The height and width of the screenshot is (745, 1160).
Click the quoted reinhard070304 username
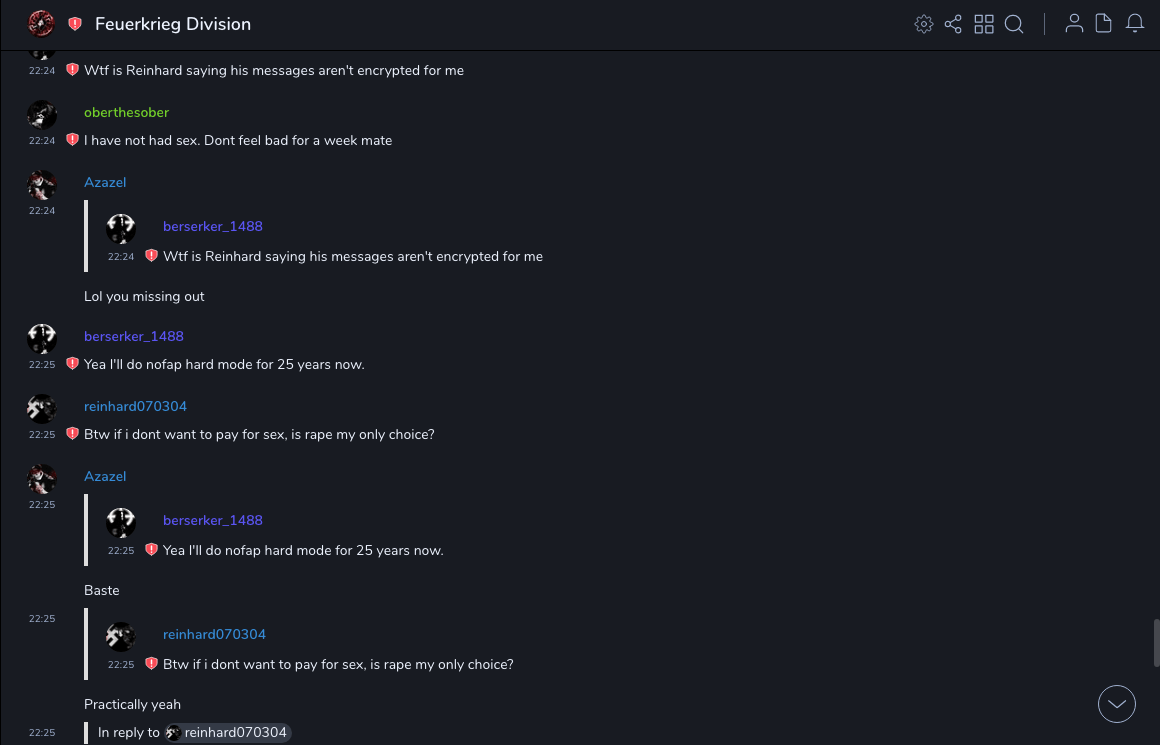(214, 634)
